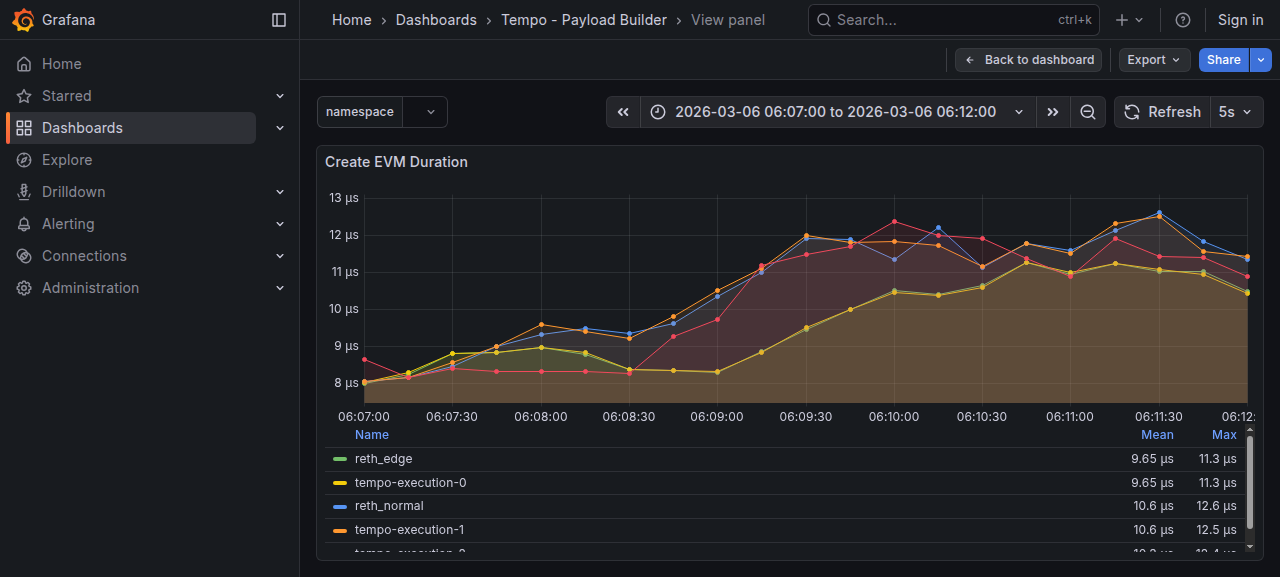Open the Explore sidebar menu item
This screenshot has height=577, width=1280.
[67, 160]
